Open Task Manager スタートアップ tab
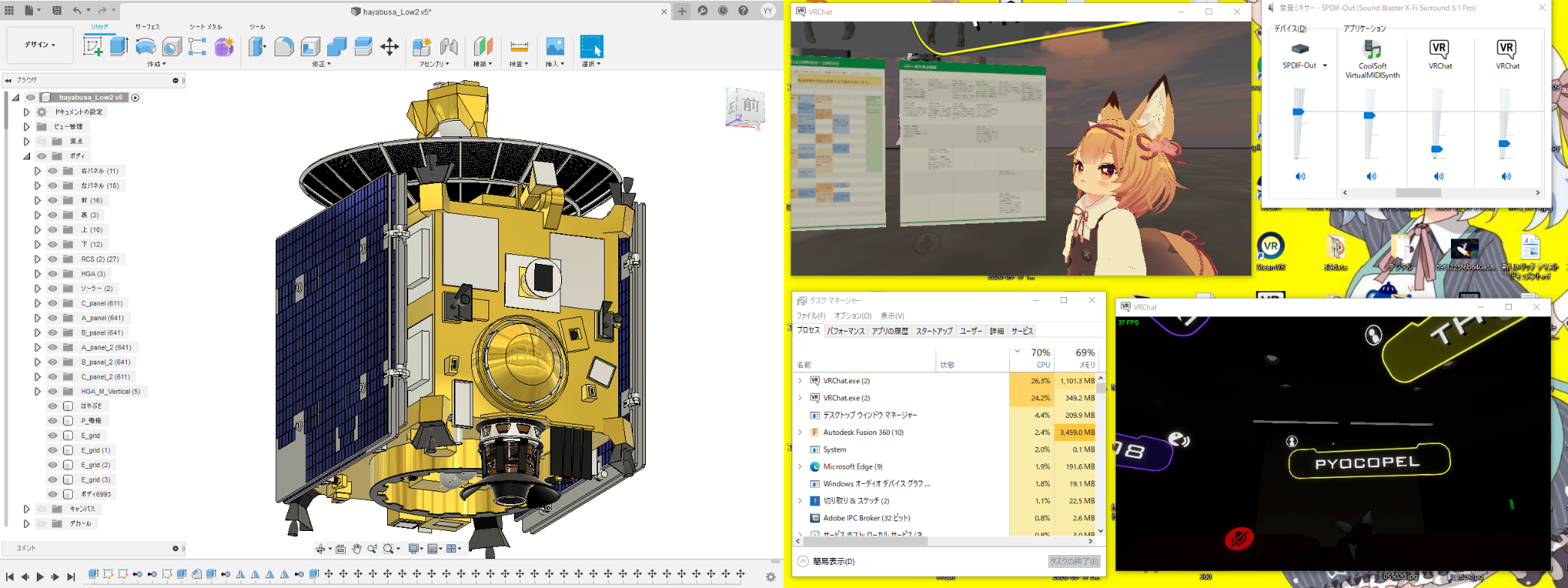The width and height of the screenshot is (1568, 588). point(934,331)
